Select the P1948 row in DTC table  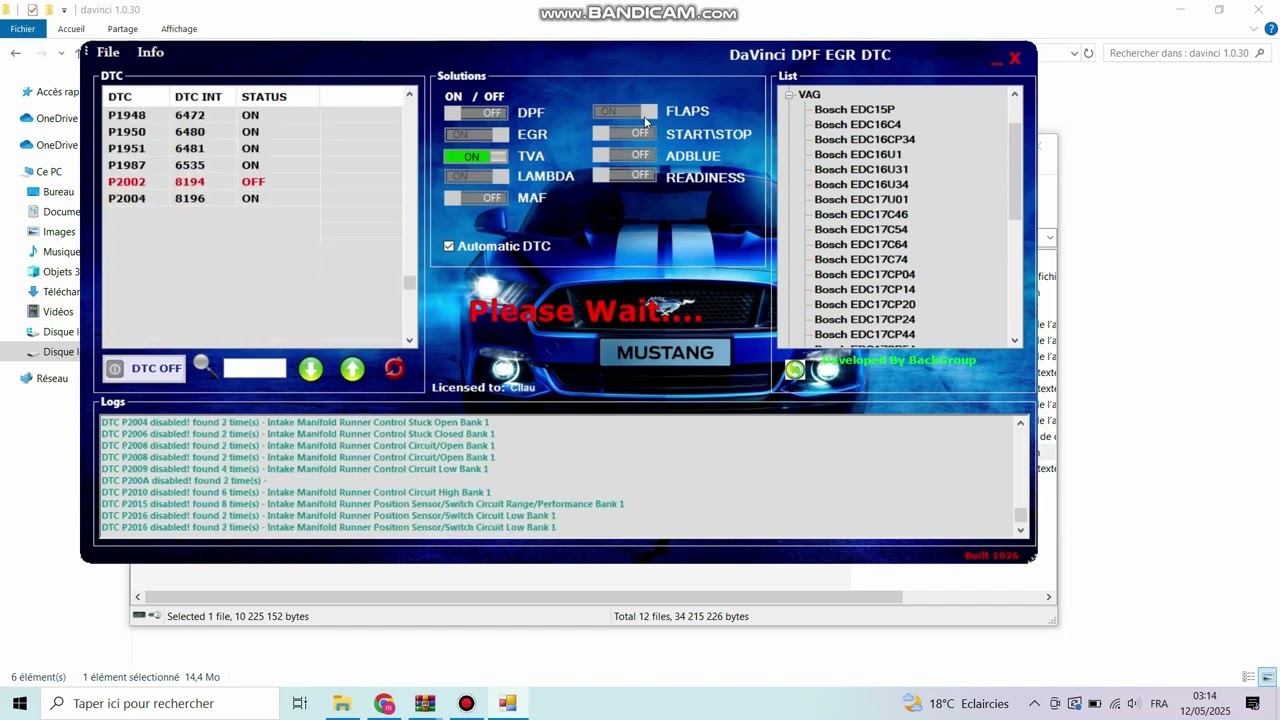click(x=253, y=115)
